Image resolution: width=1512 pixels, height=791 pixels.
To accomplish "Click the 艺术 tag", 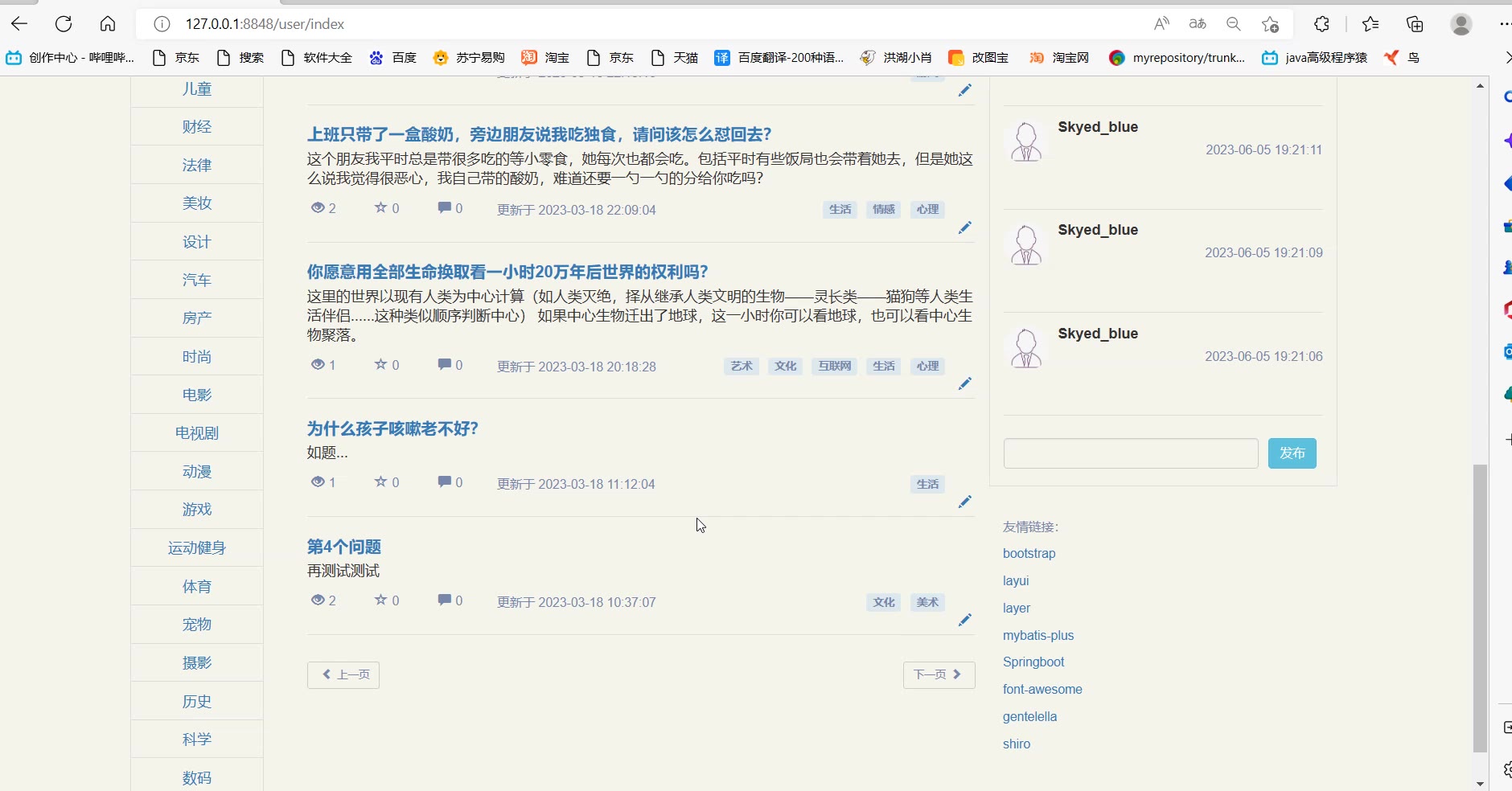I will pyautogui.click(x=742, y=366).
